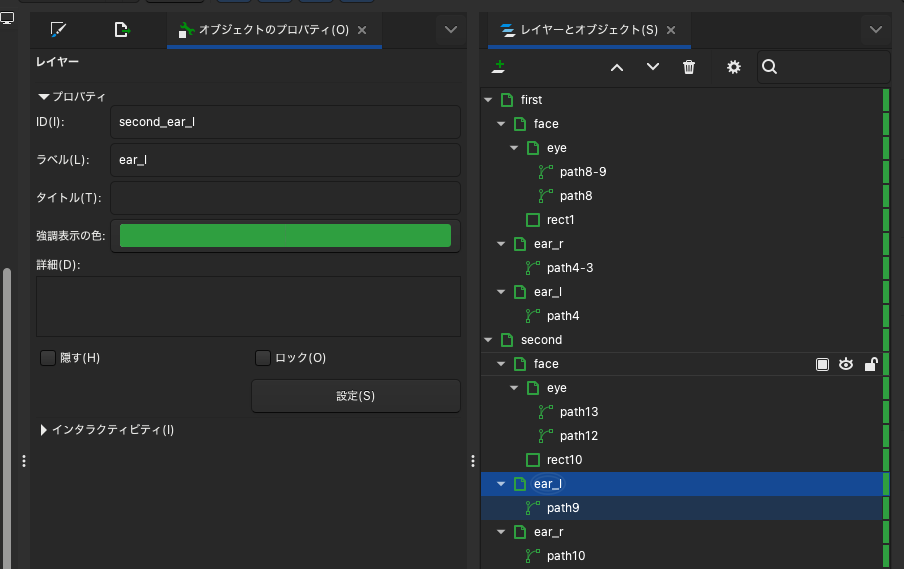904x569 pixels.
Task: Select path4-3 in the layers tree
Action: [x=570, y=268]
